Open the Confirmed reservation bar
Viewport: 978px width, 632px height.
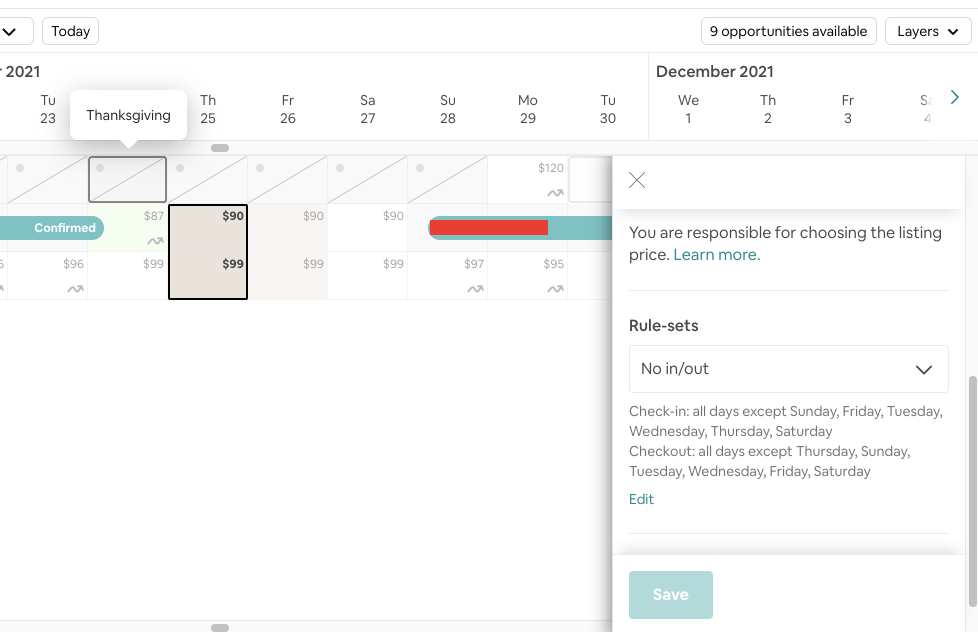point(60,228)
